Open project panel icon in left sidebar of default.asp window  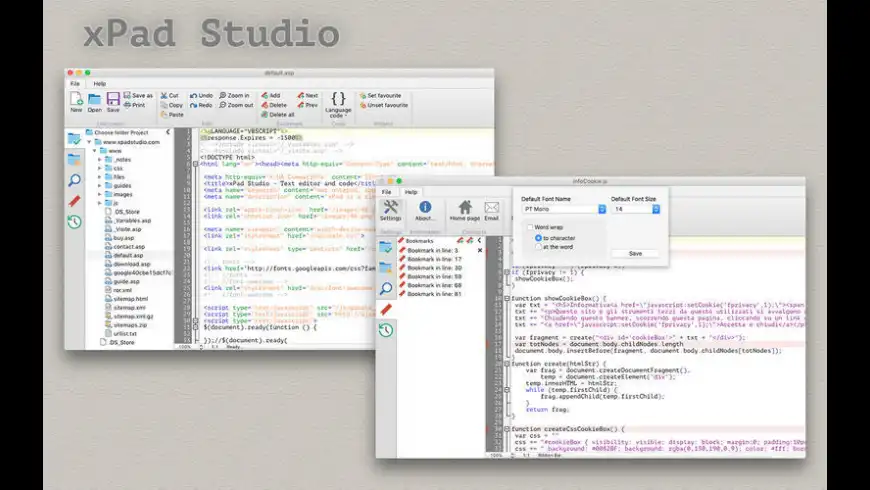pos(74,139)
